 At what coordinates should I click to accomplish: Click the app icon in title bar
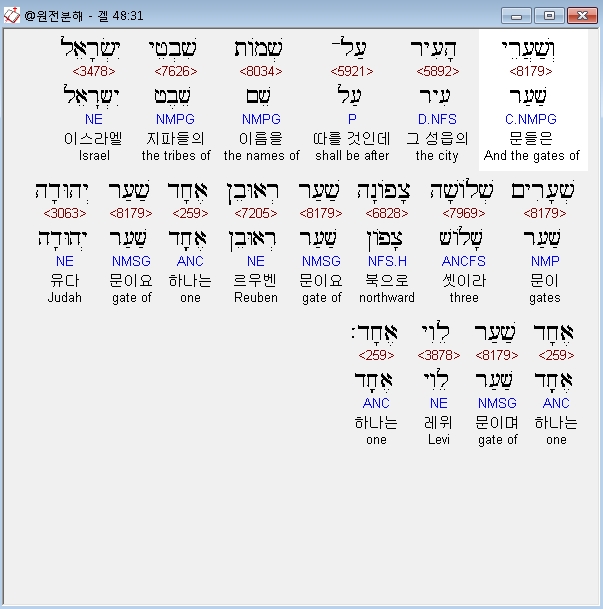coord(11,16)
